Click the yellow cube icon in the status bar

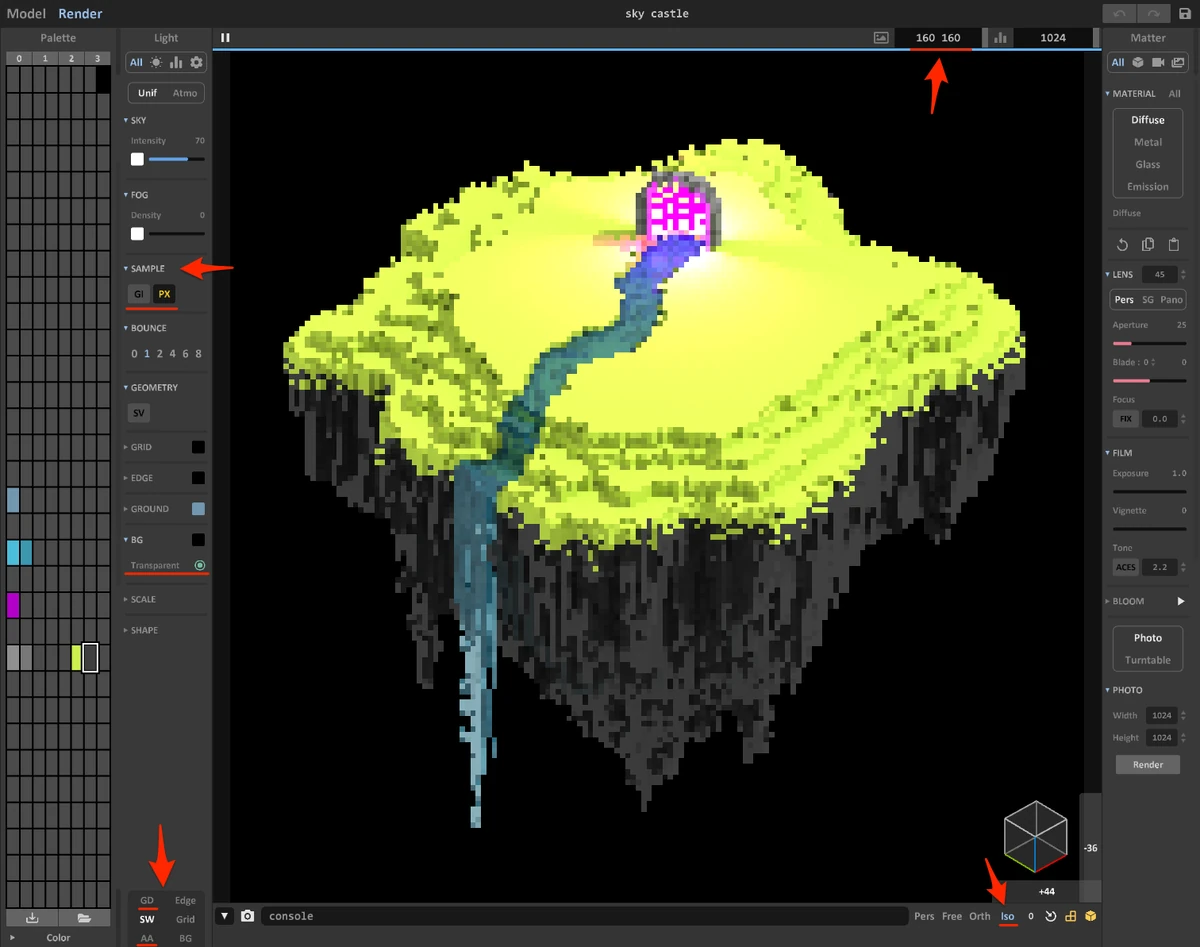[1090, 916]
